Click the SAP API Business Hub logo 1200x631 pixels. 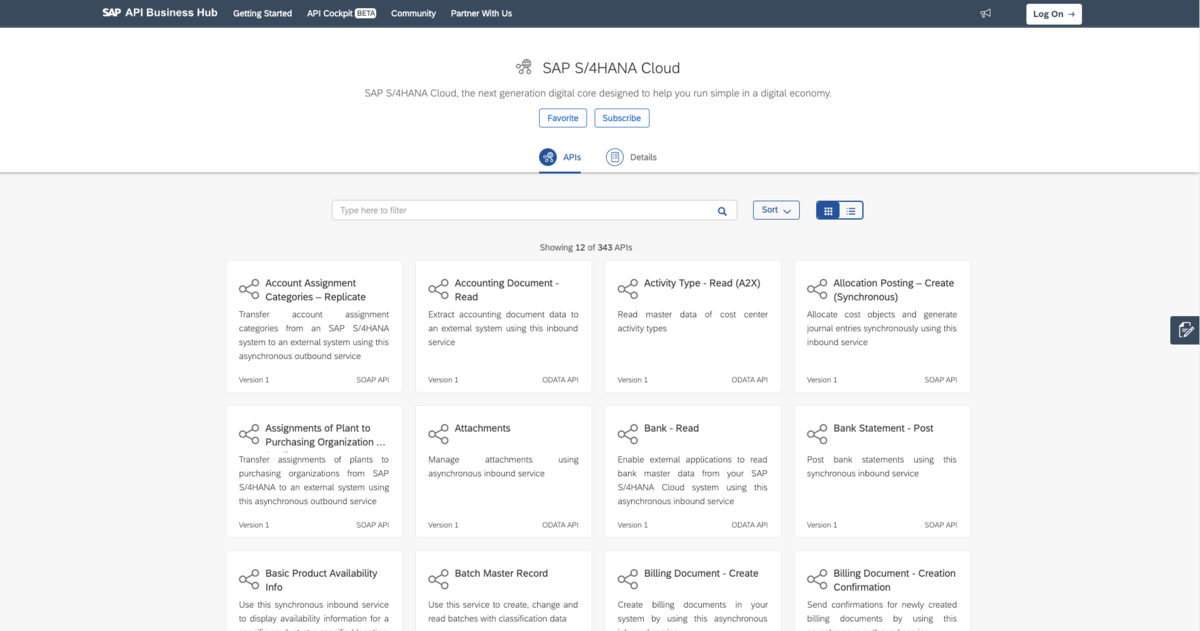pos(160,13)
